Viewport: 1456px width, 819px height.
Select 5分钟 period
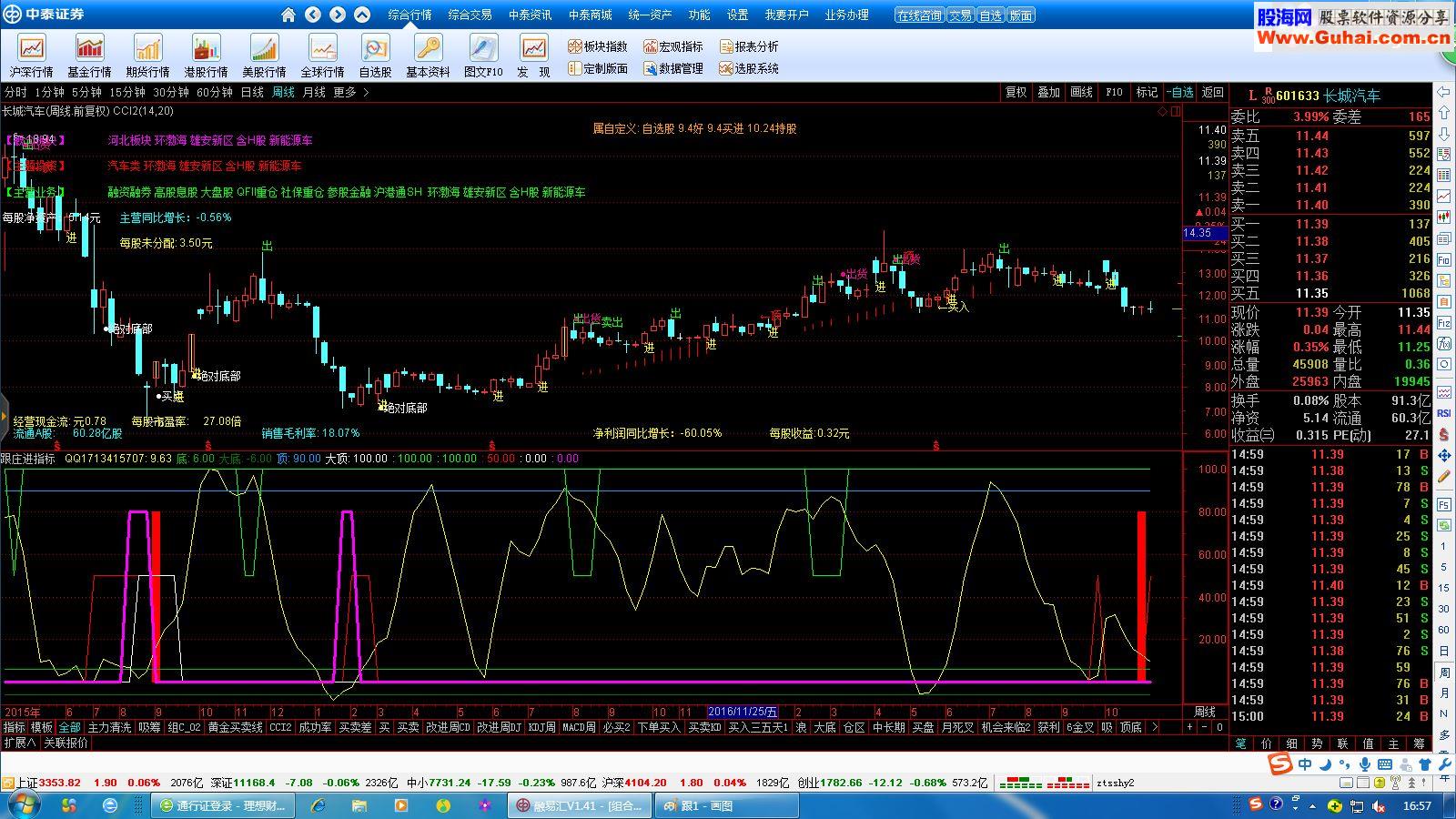click(86, 93)
